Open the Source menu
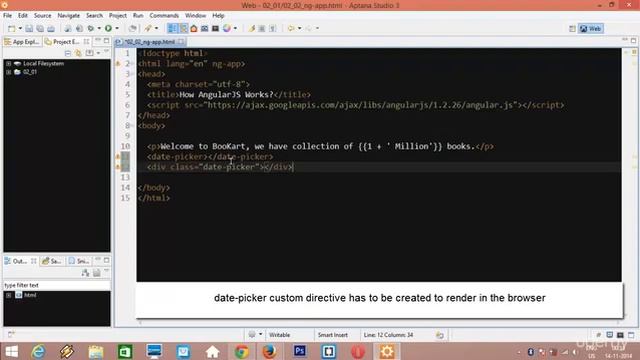 click(x=42, y=16)
